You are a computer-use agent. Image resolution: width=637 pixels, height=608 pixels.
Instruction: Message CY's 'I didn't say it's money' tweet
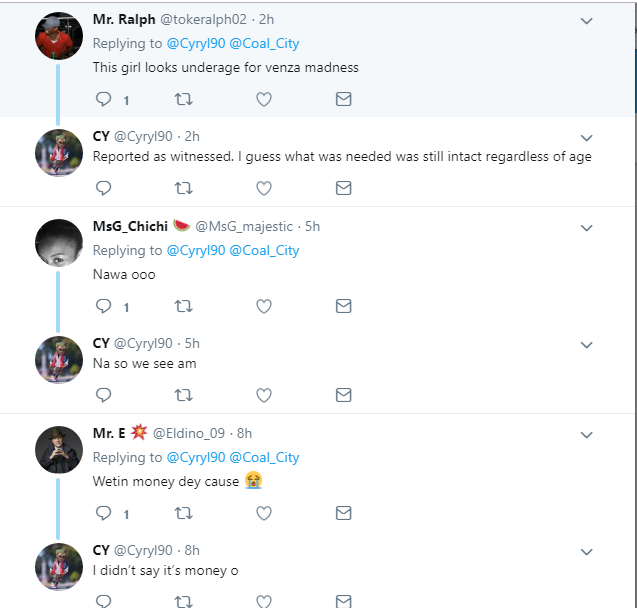click(343, 601)
